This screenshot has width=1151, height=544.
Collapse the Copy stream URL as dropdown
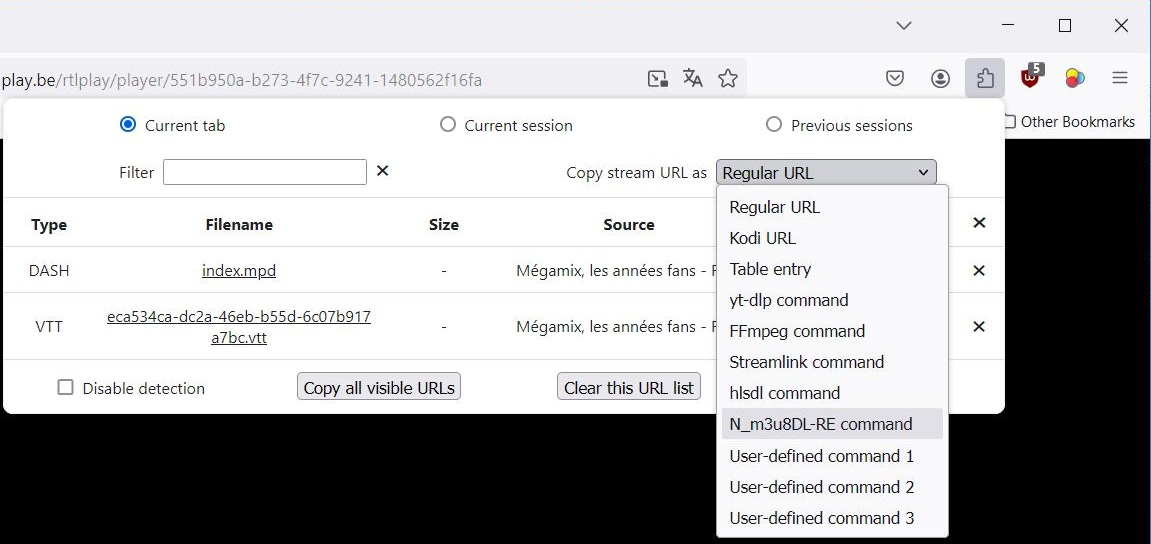[x=826, y=172]
